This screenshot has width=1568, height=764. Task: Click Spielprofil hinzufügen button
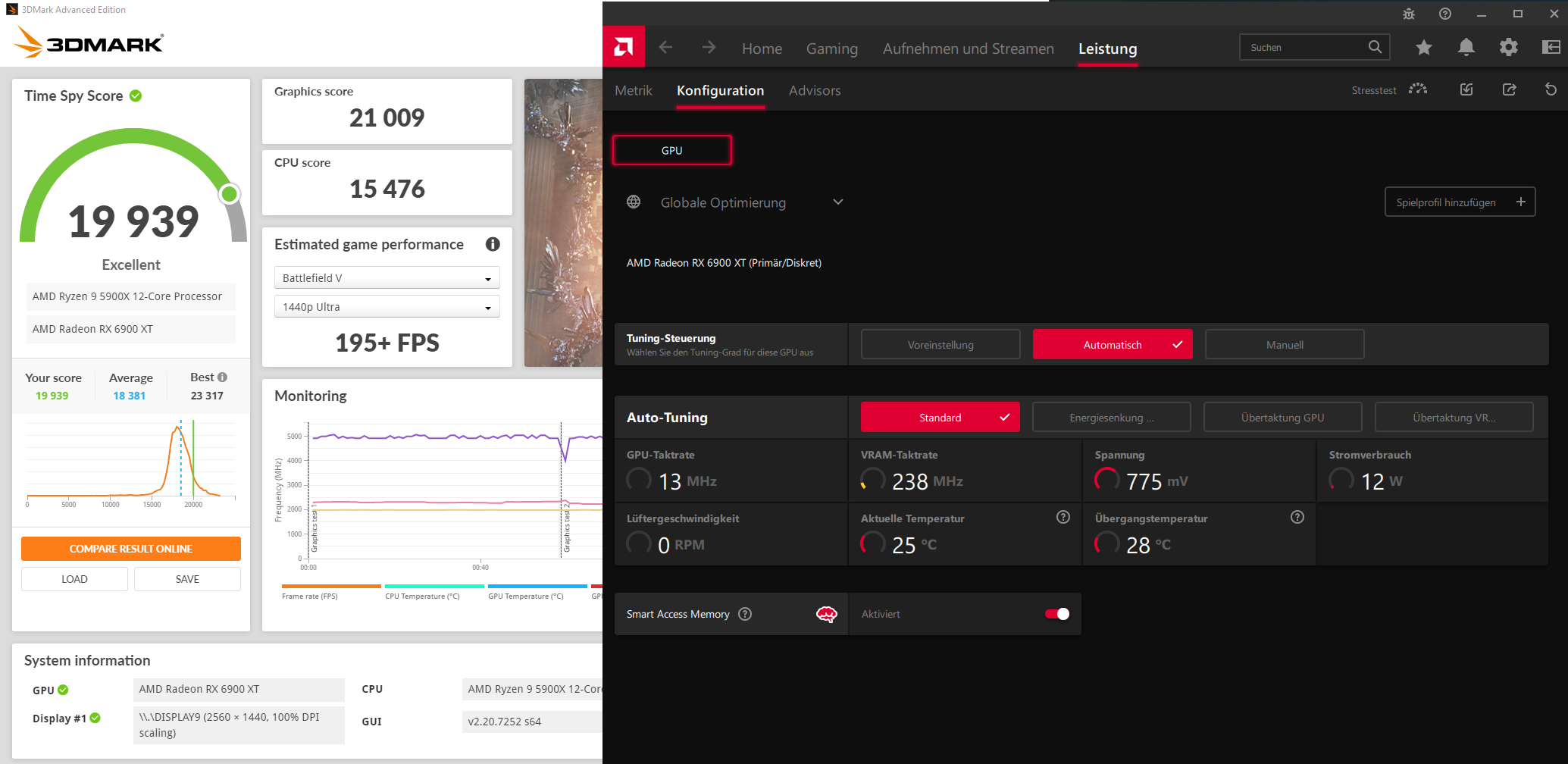click(1460, 202)
